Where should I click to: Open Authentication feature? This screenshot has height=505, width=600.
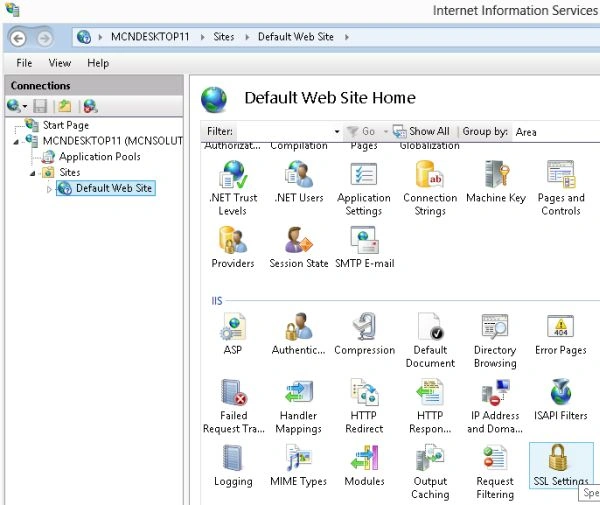click(299, 334)
